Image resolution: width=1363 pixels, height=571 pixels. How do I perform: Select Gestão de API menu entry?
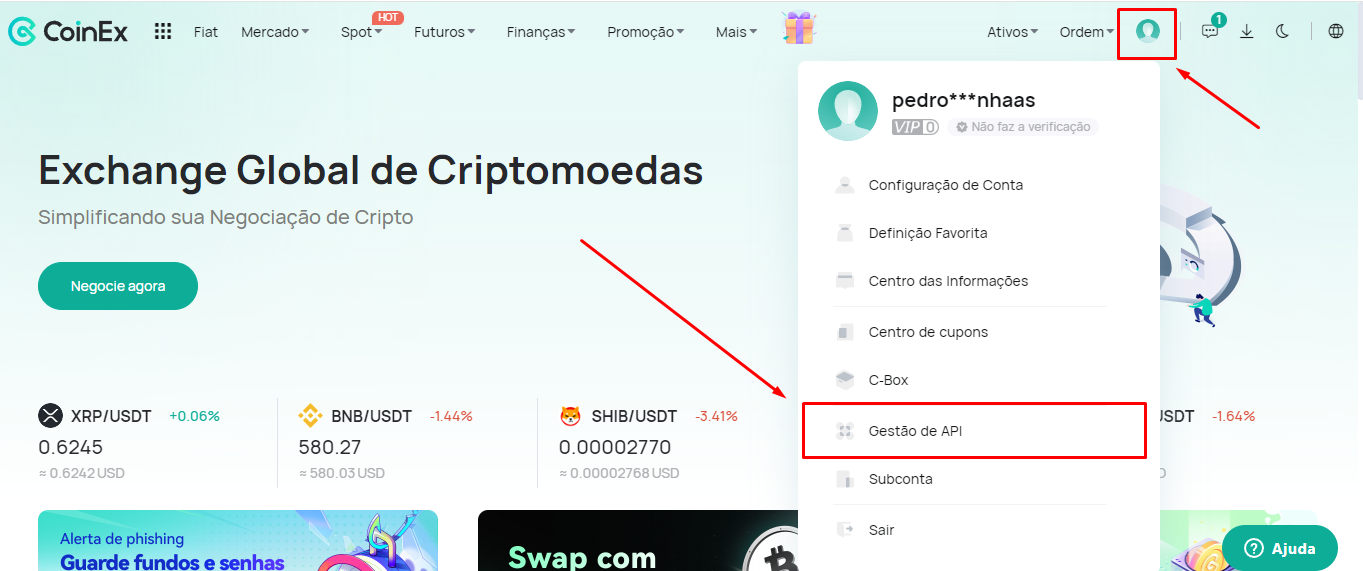click(x=975, y=431)
